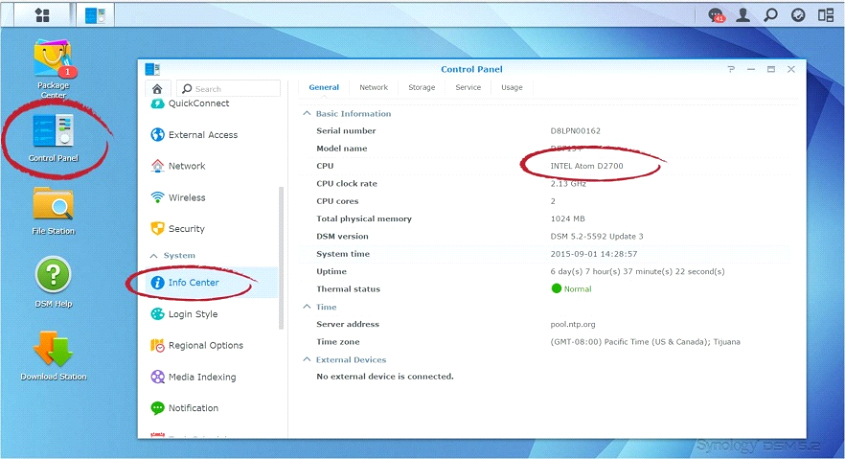Maximize the Control Panel window

coord(771,69)
